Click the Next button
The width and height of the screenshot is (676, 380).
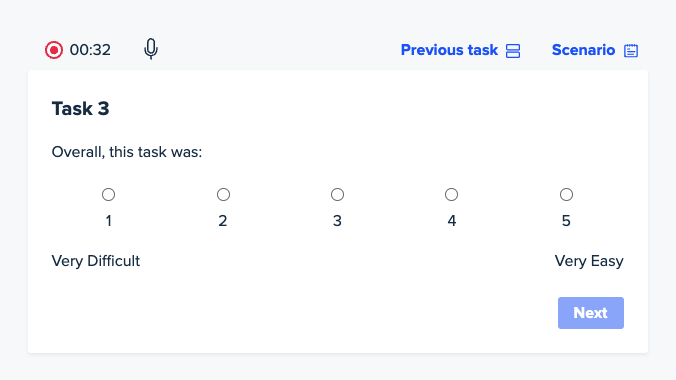coord(591,313)
